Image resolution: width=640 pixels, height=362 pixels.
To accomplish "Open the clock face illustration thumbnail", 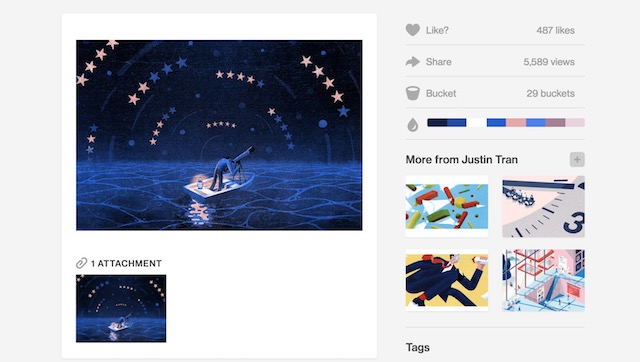I will pos(543,207).
